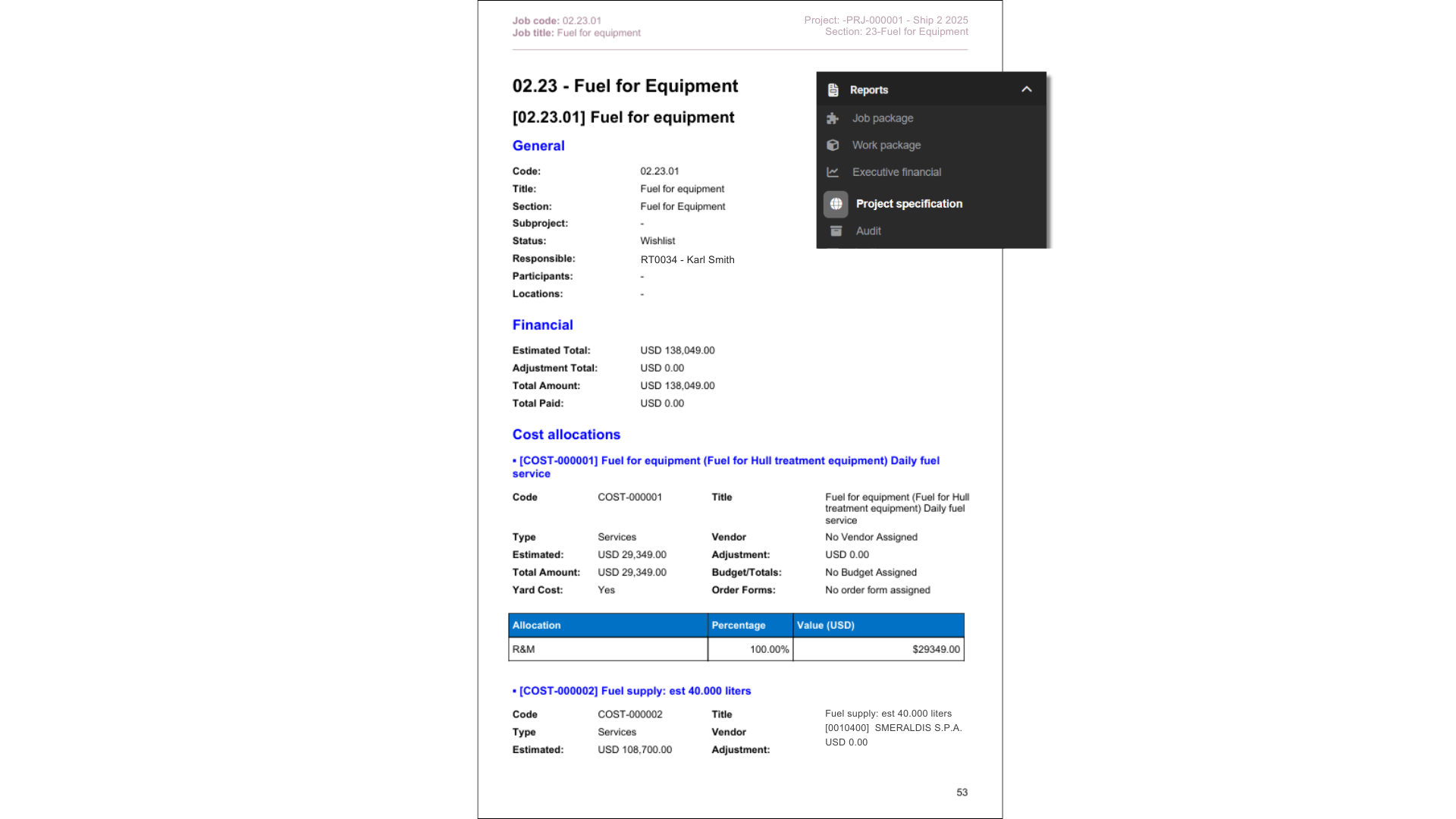The height and width of the screenshot is (819, 1456).
Task: Click the Work package cube icon
Action: pos(833,145)
